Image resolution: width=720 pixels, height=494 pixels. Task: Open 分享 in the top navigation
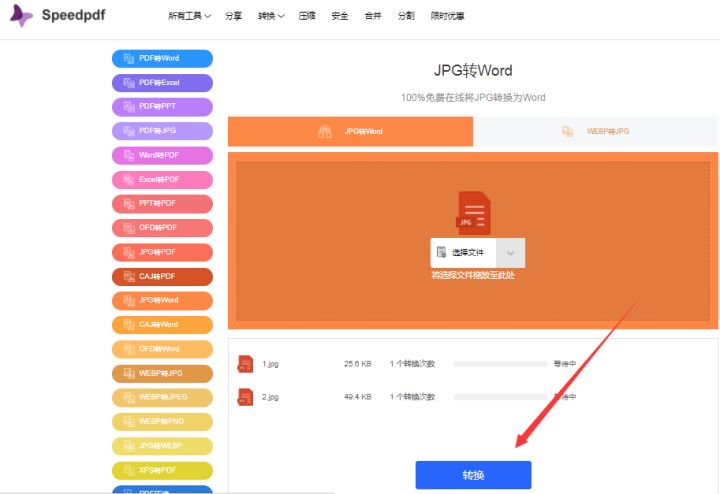click(x=233, y=16)
